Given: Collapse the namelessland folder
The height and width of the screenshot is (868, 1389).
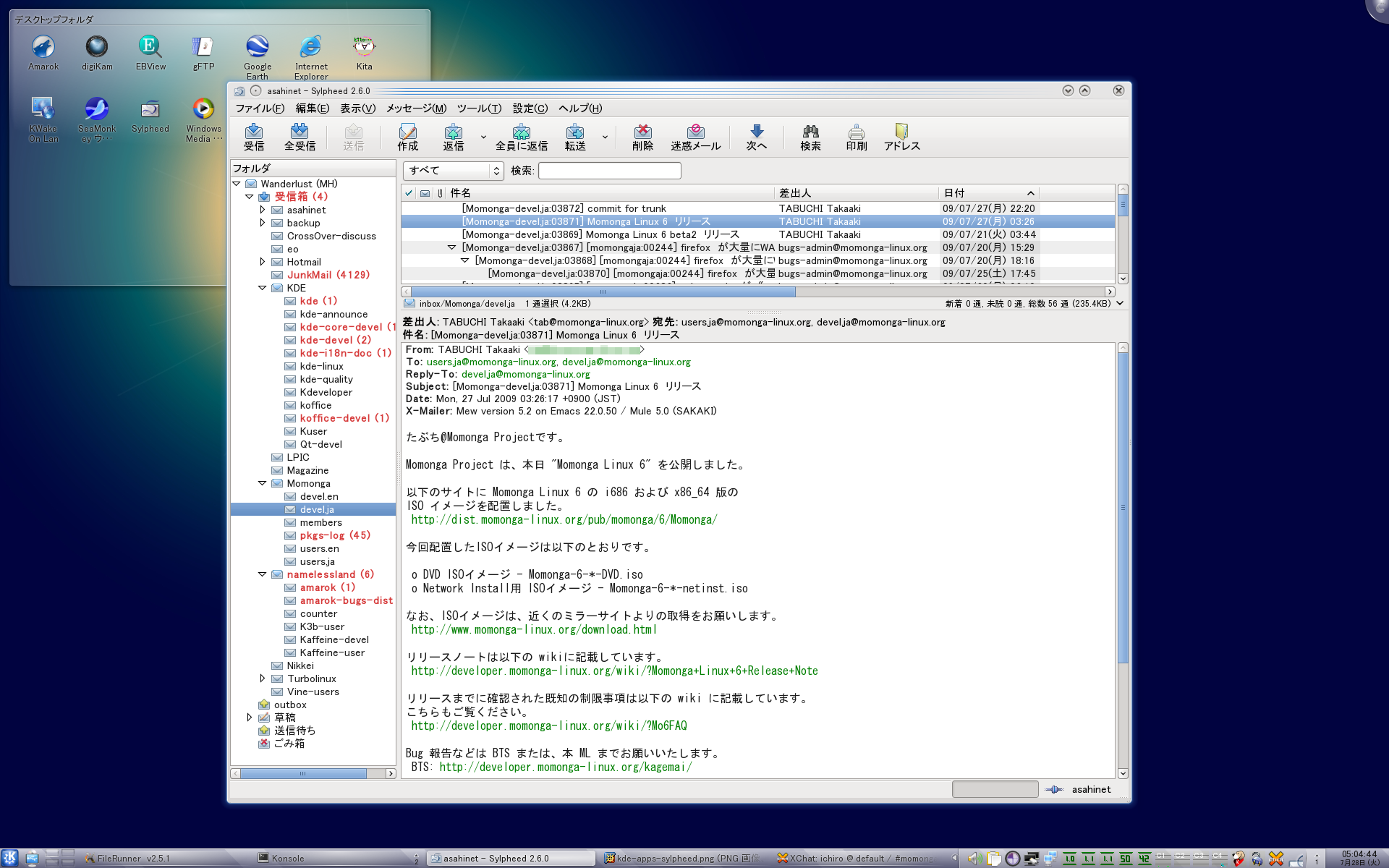Looking at the screenshot, I should 263,574.
